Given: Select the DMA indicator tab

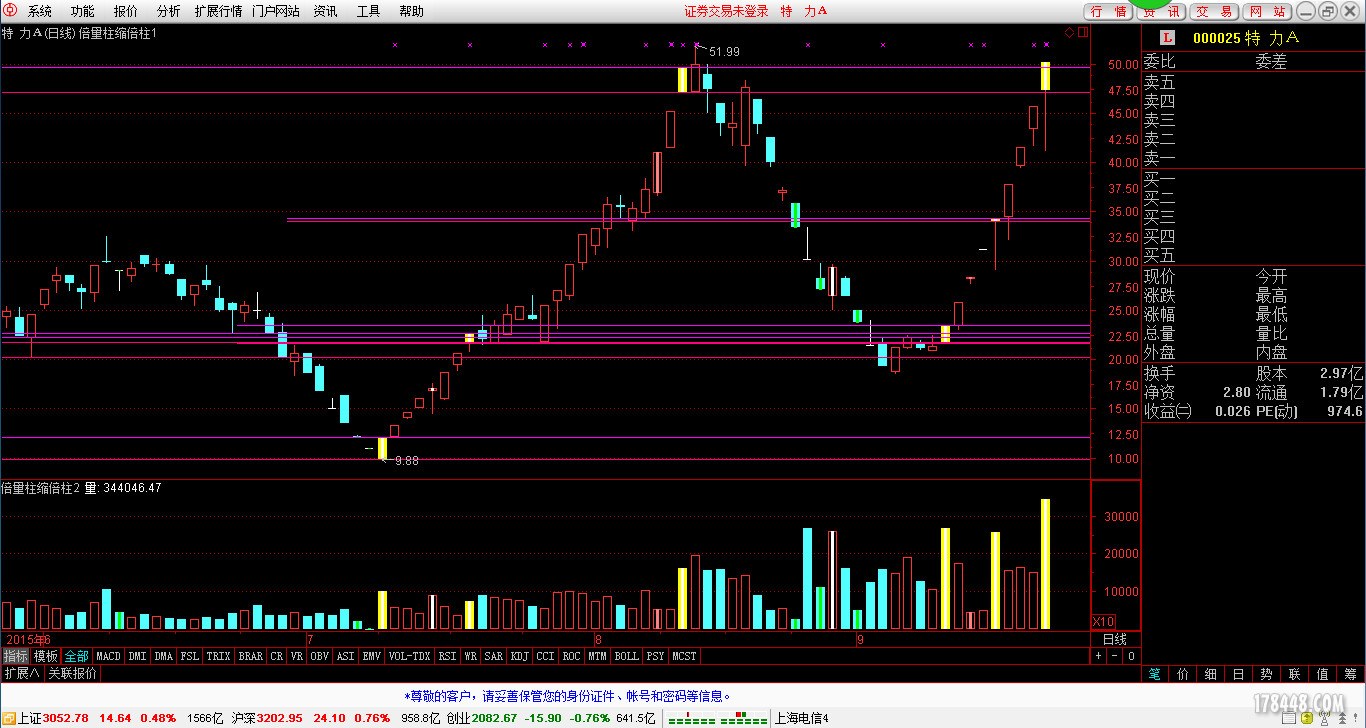Looking at the screenshot, I should [164, 656].
